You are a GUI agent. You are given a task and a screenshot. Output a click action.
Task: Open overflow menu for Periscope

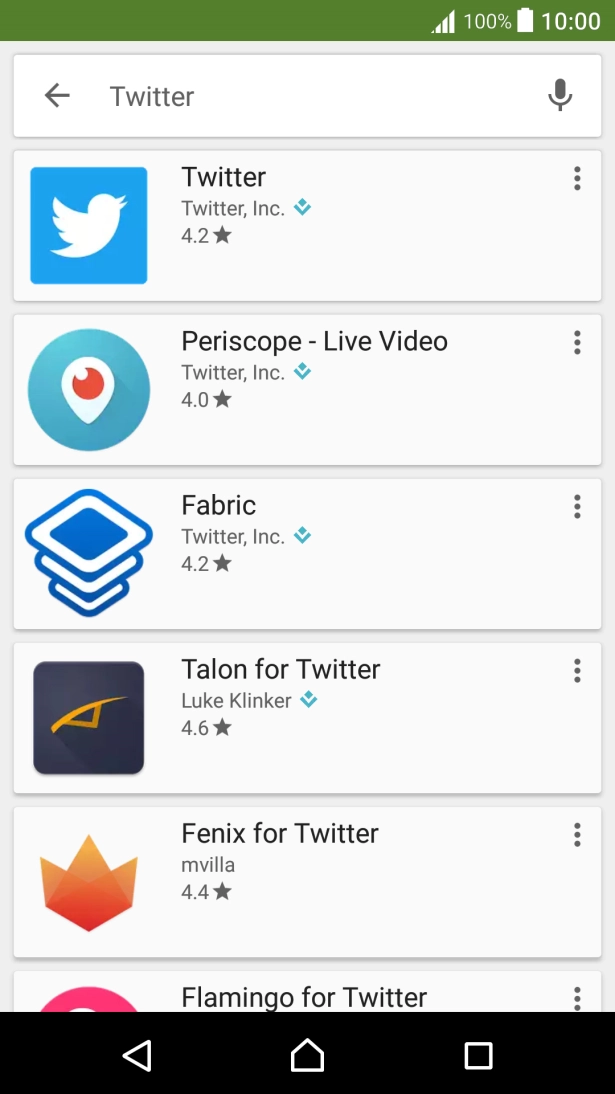point(577,343)
